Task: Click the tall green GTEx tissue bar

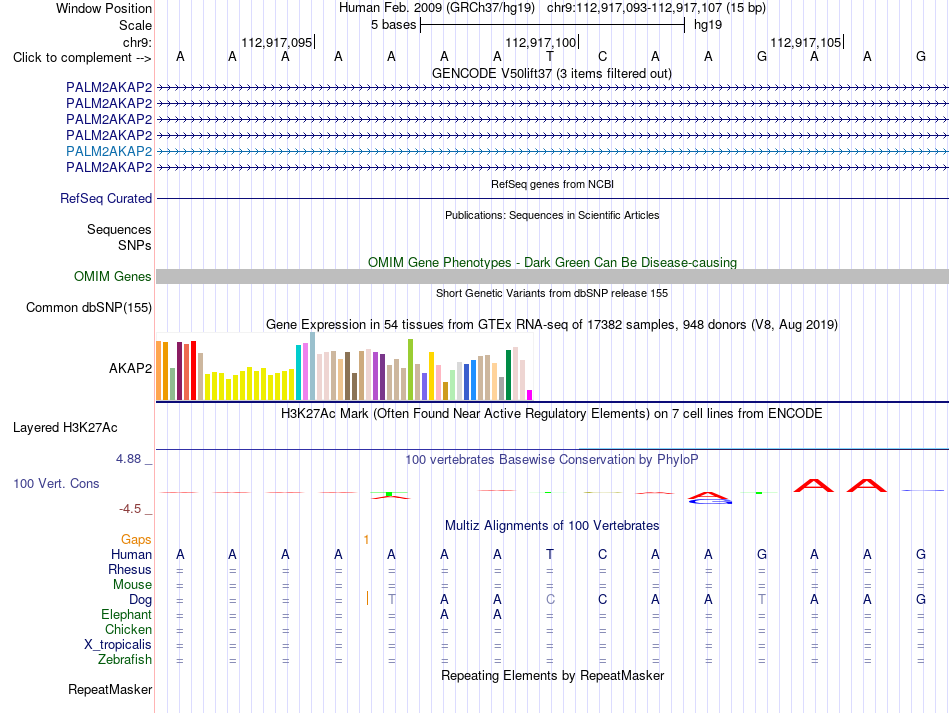Action: tap(410, 370)
